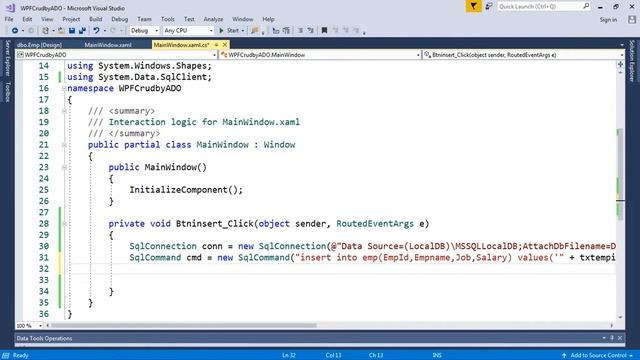This screenshot has width=640, height=360.
Task: Open the Edit menu
Action: coord(27,19)
